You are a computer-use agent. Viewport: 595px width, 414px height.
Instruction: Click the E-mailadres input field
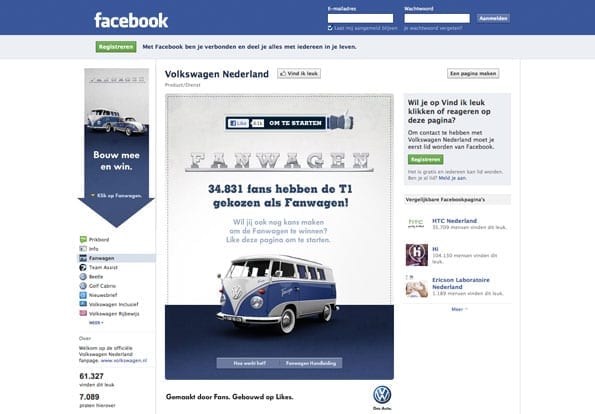(x=360, y=18)
